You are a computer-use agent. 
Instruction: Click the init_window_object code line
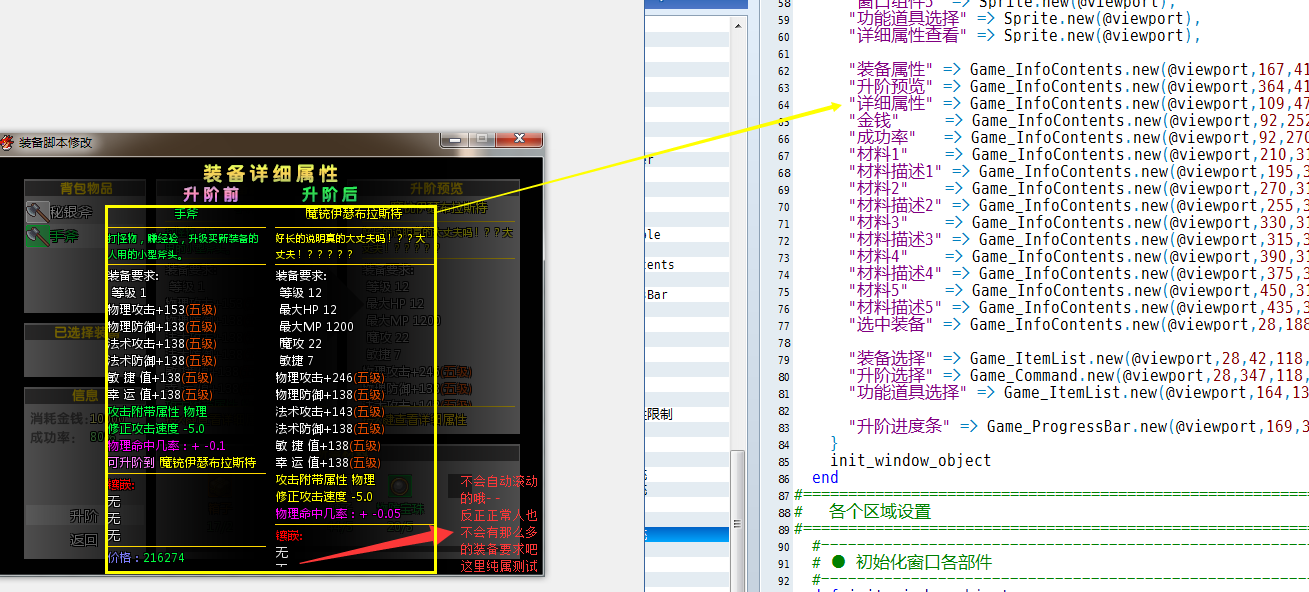(910, 460)
